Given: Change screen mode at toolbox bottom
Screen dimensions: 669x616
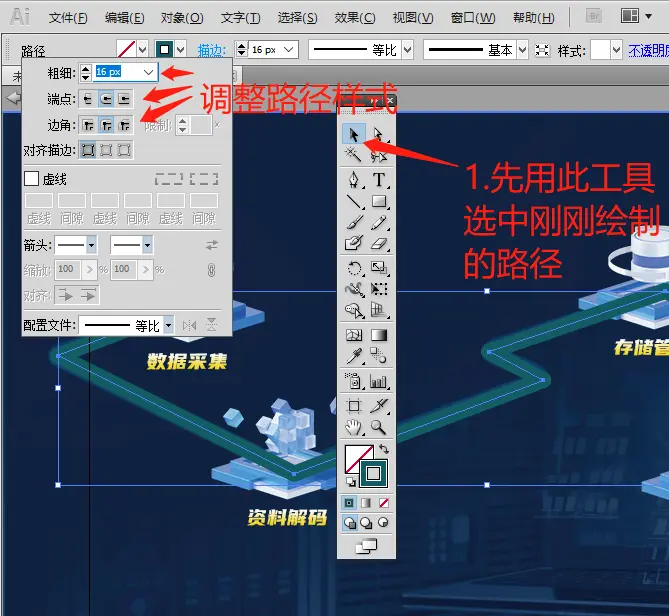Looking at the screenshot, I should pos(366,546).
